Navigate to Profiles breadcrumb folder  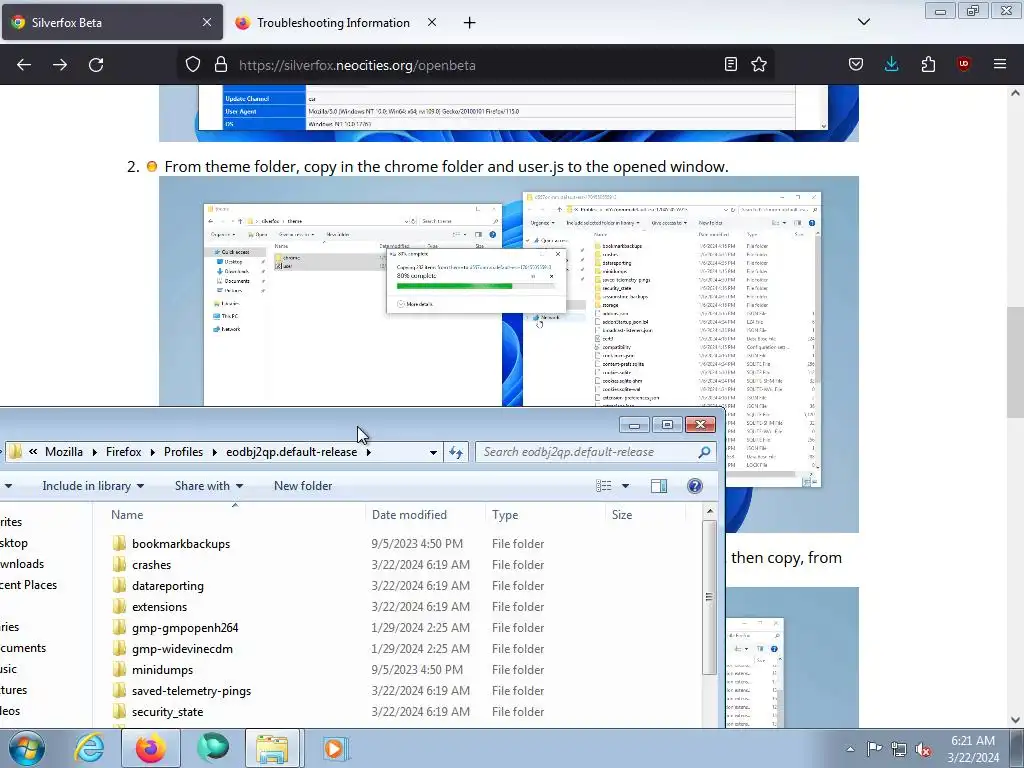[x=184, y=452]
